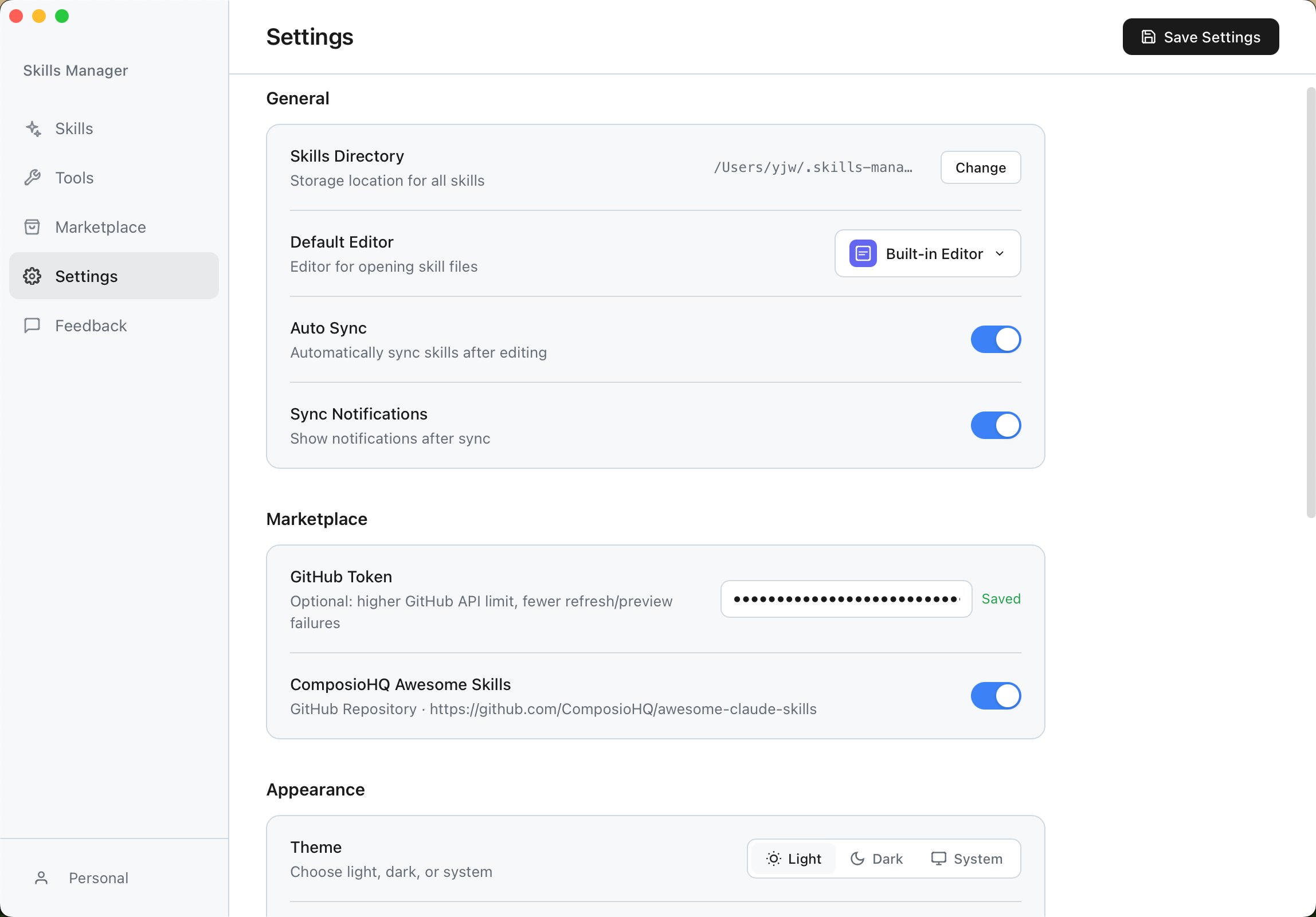The height and width of the screenshot is (917, 1316).
Task: Click the Settings gear icon in sidebar
Action: (x=32, y=276)
